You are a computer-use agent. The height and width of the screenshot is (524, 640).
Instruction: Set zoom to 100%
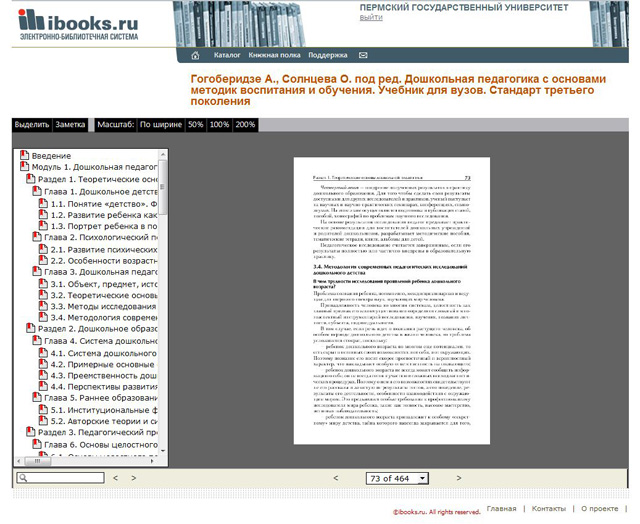click(219, 124)
